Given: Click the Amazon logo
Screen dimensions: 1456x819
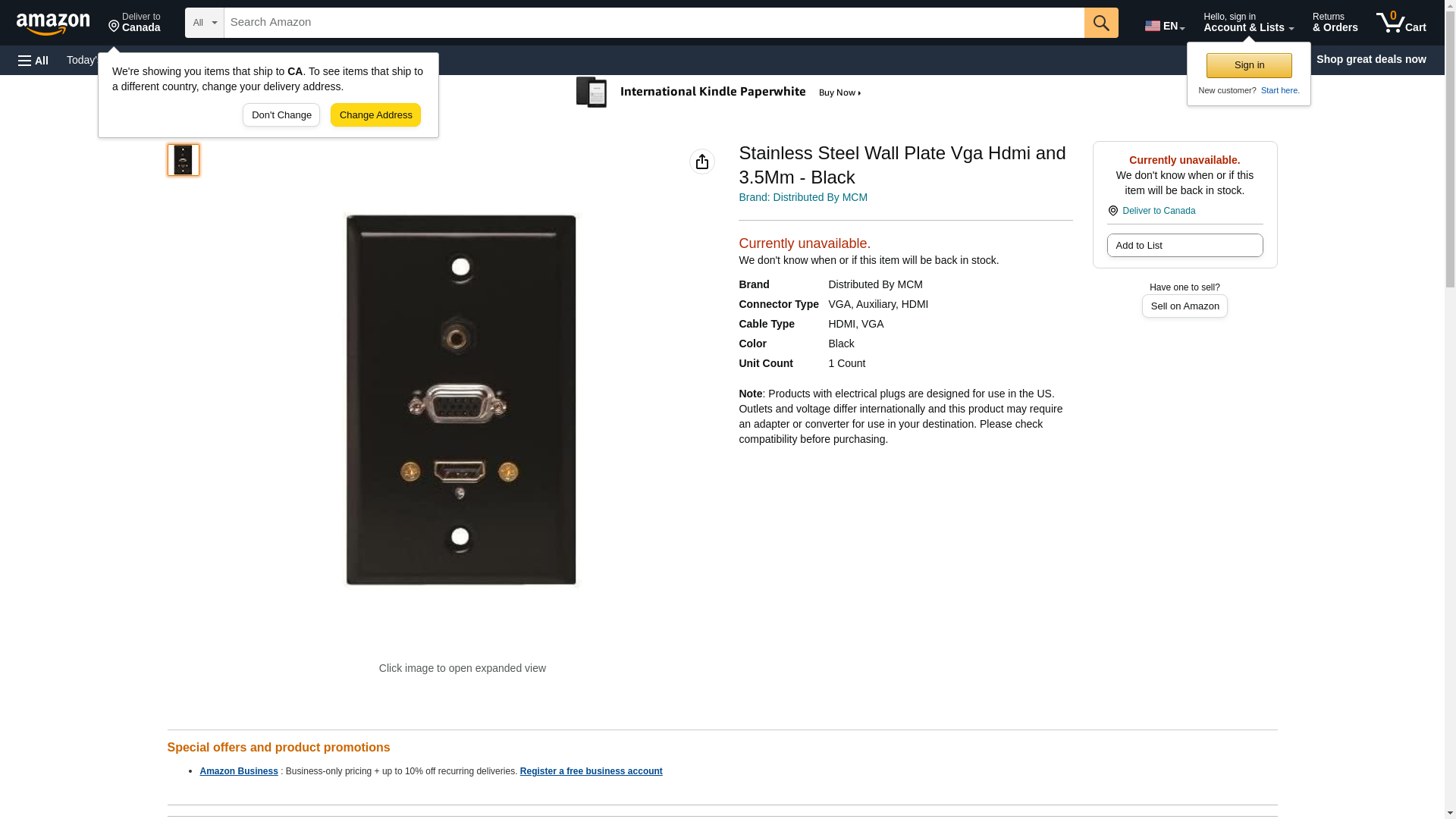Looking at the screenshot, I should [53, 24].
